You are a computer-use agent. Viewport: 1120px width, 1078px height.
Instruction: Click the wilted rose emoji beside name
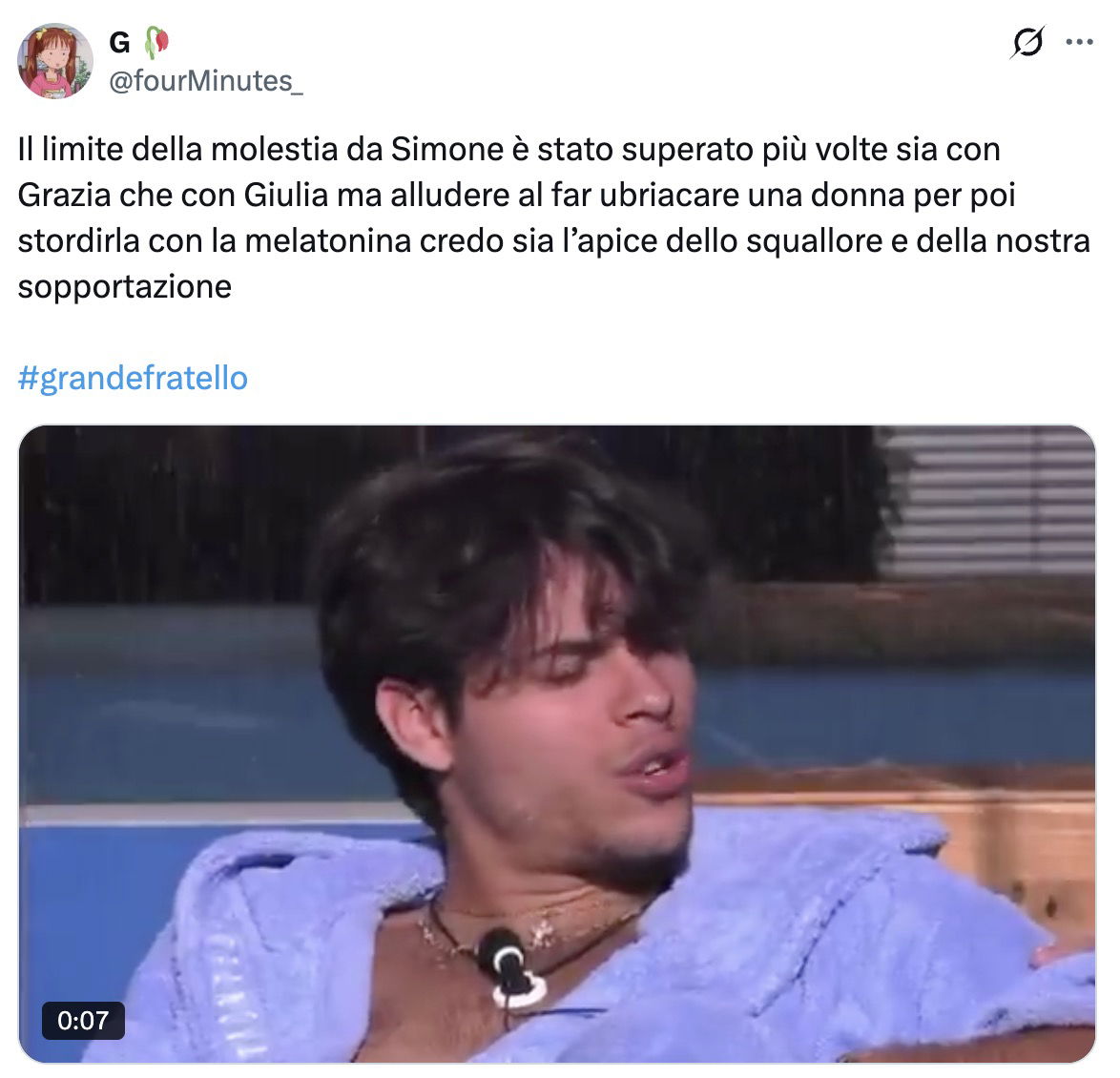156,42
